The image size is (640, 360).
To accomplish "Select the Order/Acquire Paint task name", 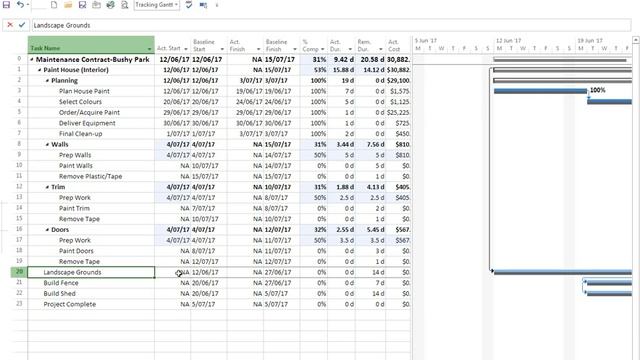I will pyautogui.click(x=89, y=112).
